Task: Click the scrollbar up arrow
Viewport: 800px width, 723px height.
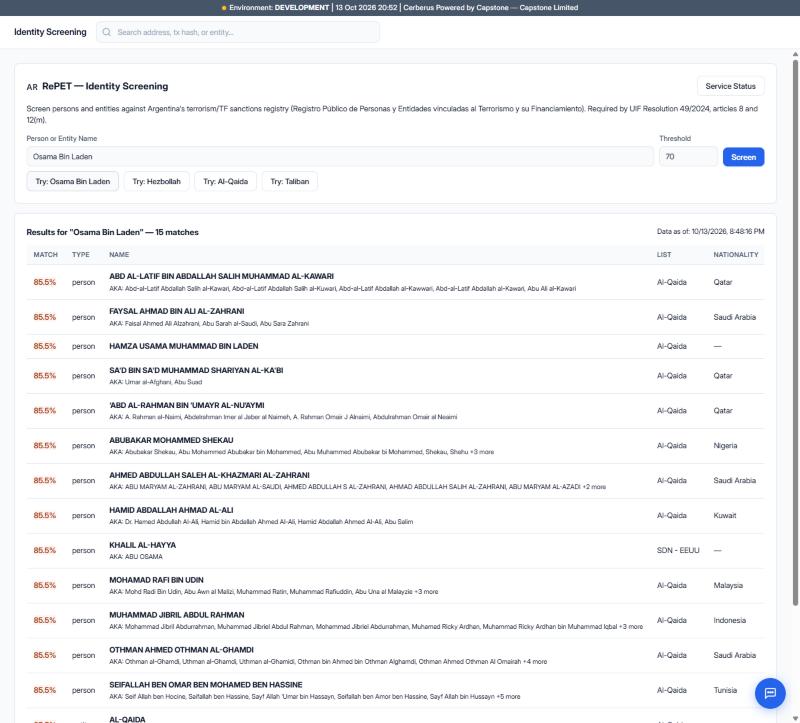Action: tap(795, 54)
